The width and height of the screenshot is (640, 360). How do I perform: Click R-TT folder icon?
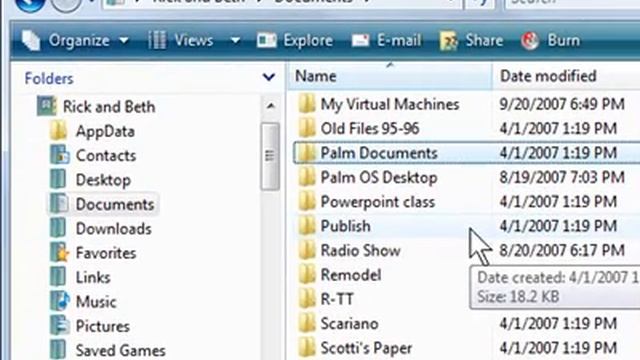click(x=307, y=299)
